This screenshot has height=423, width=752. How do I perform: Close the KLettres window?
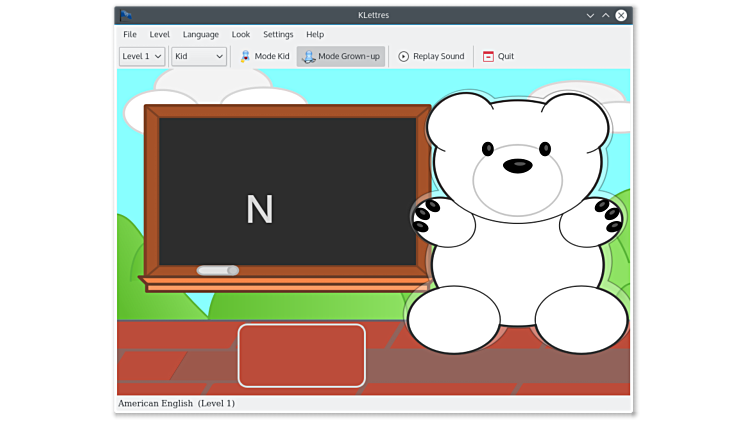621,15
